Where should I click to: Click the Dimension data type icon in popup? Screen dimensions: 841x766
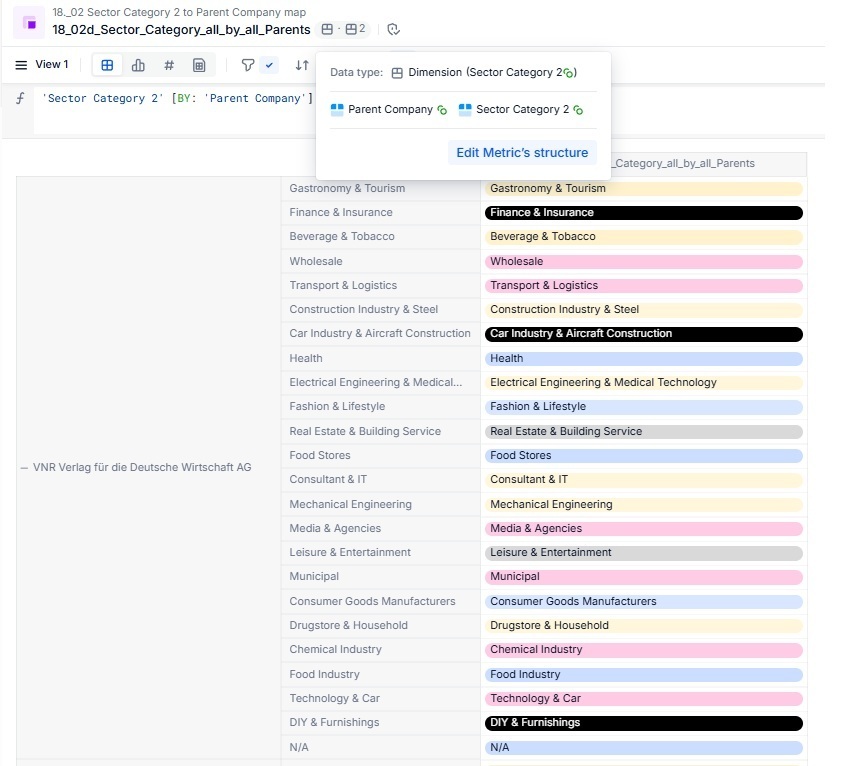(x=397, y=73)
